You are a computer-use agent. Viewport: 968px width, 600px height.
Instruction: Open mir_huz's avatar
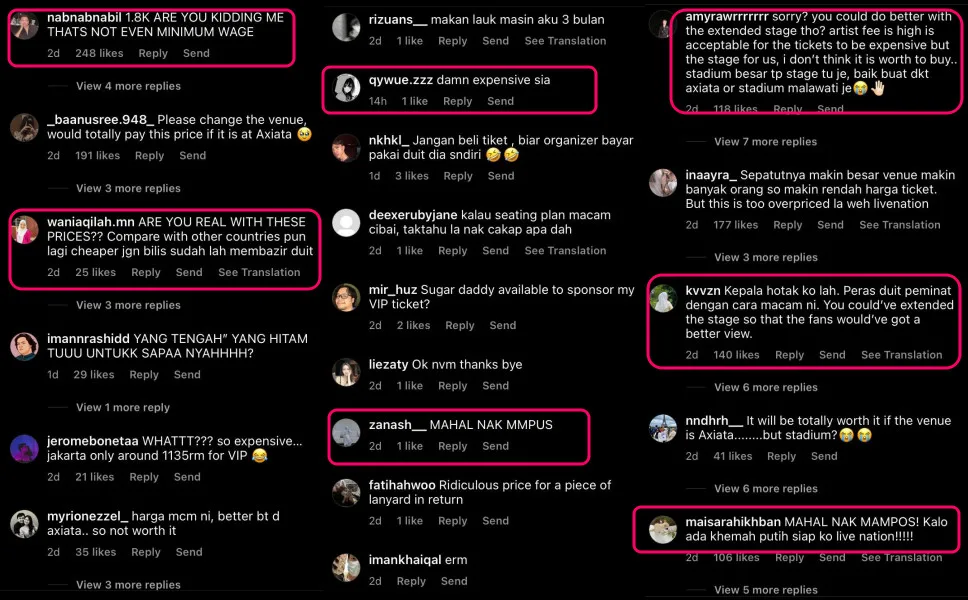click(346, 297)
